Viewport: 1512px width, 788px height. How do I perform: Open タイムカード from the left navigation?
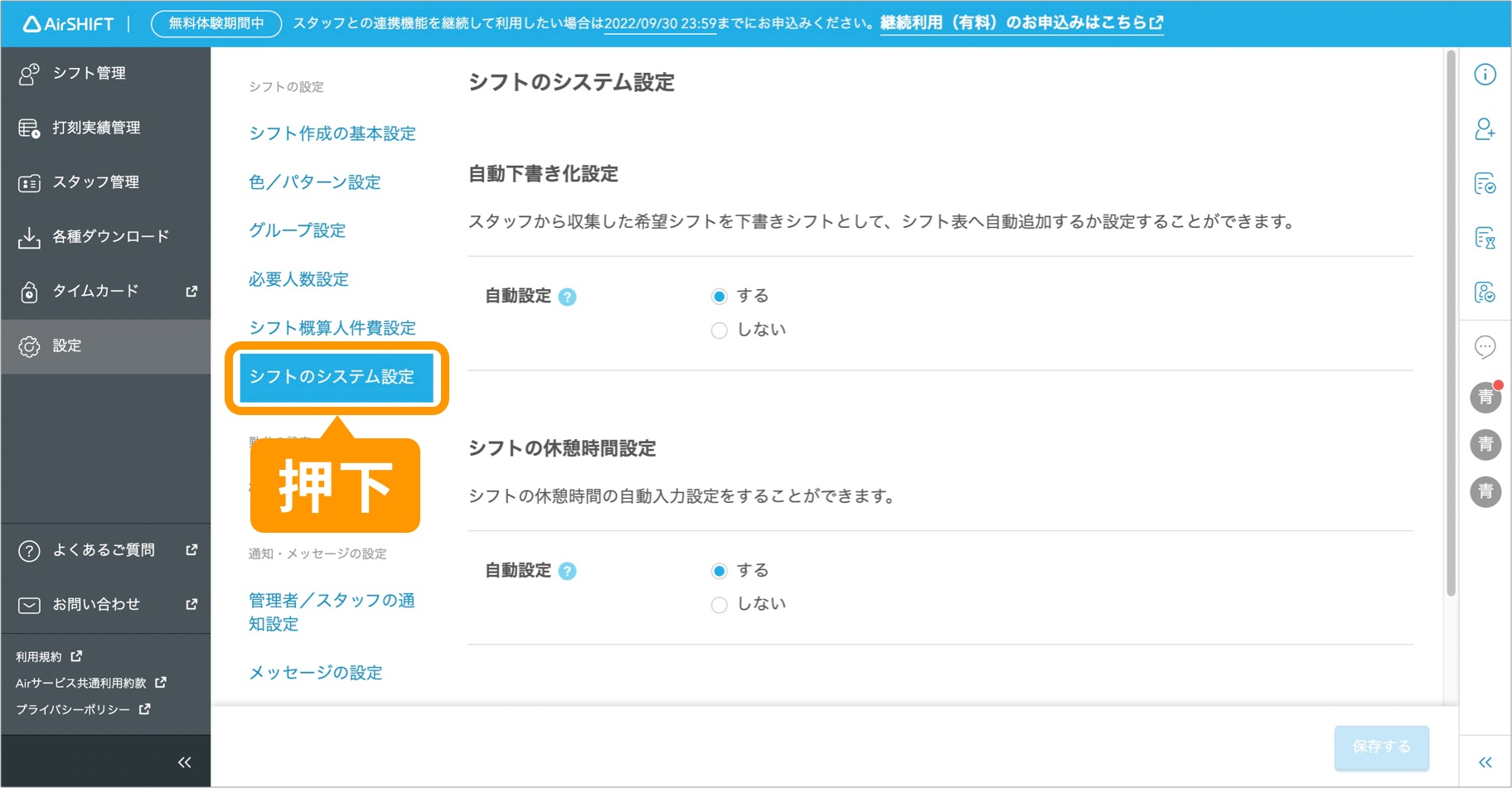point(91,291)
